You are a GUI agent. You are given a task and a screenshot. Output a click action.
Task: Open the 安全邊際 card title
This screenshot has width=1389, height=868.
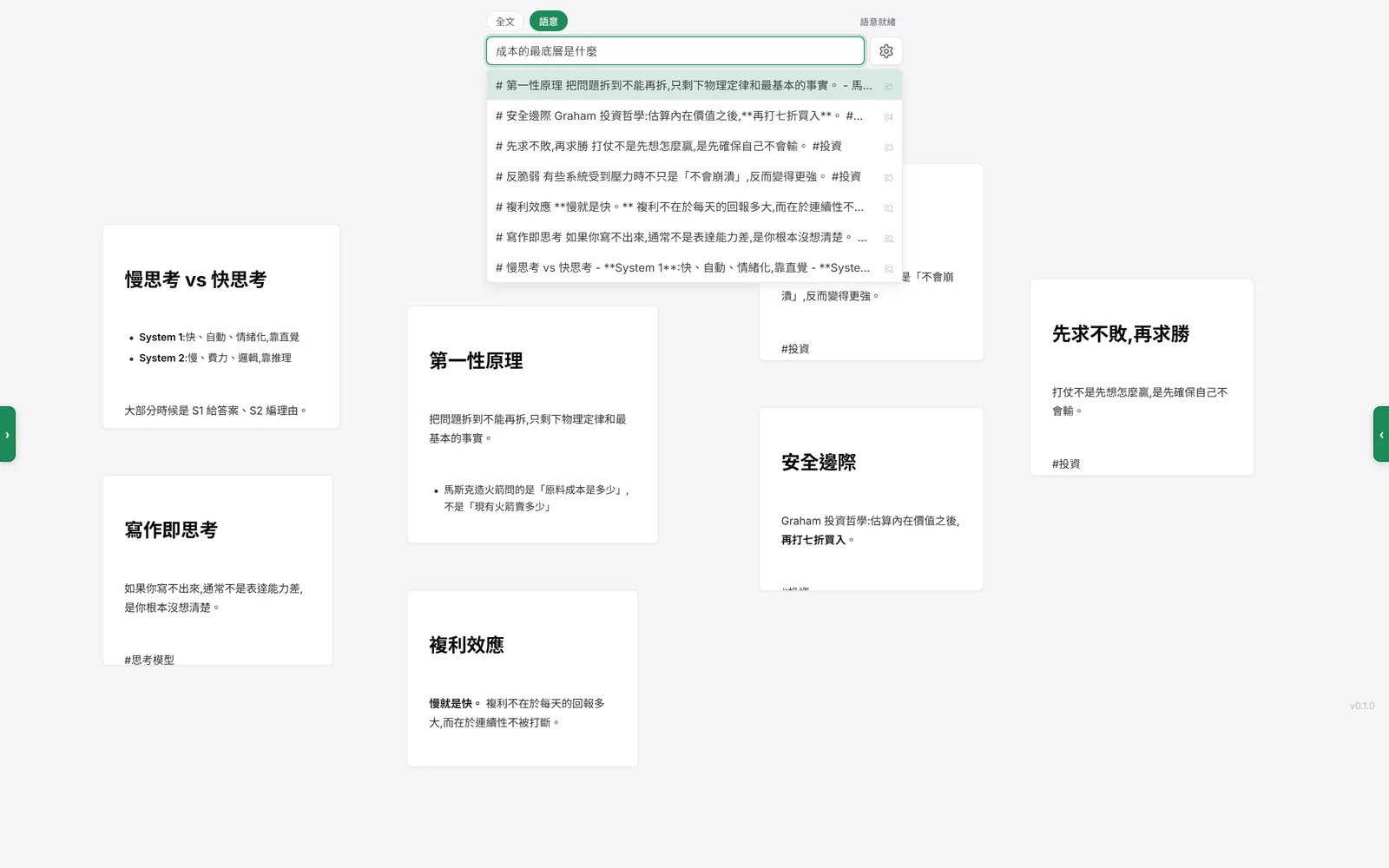(819, 463)
